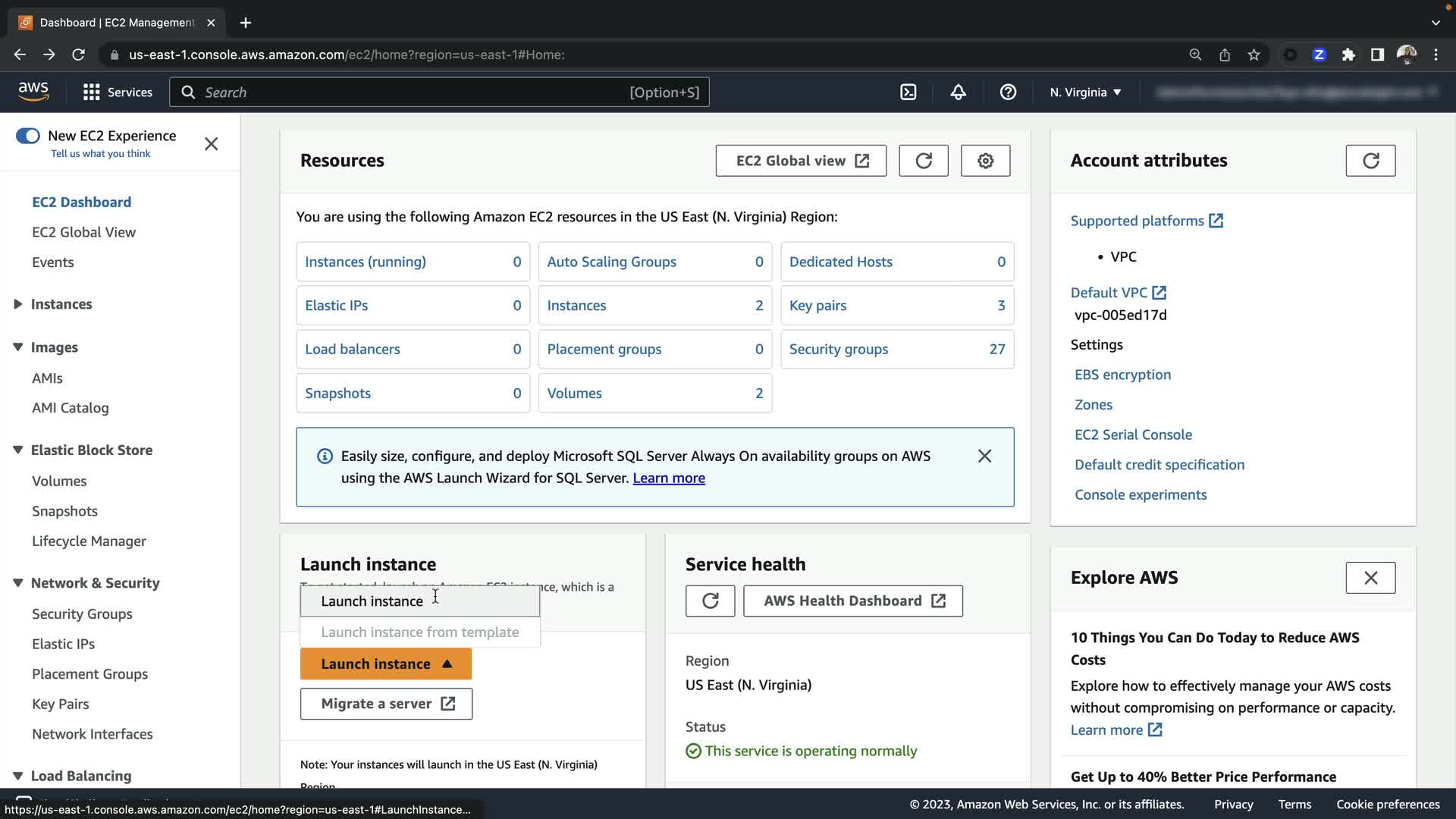Dismiss the SQL Server info banner
1456x819 pixels.
984,456
